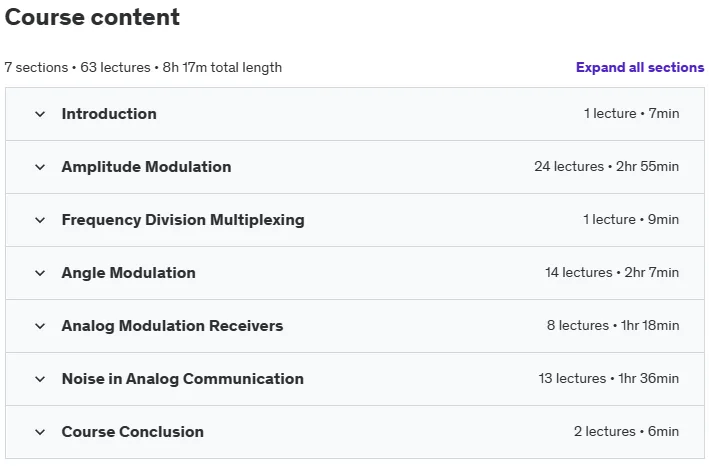Expand the Introduction section title
This screenshot has height=466, width=709.
point(109,114)
